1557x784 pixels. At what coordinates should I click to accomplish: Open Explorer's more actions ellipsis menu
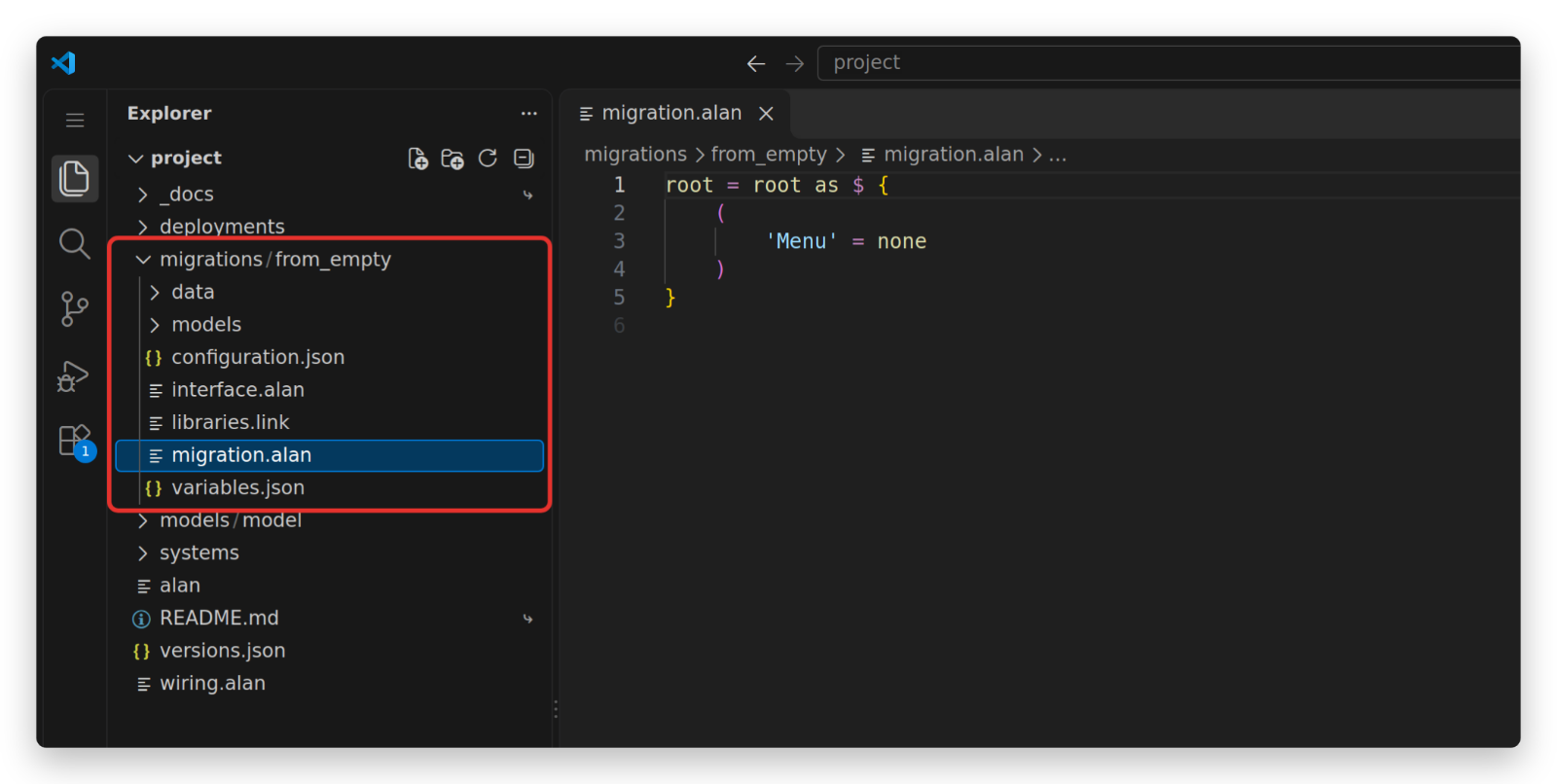(x=528, y=114)
